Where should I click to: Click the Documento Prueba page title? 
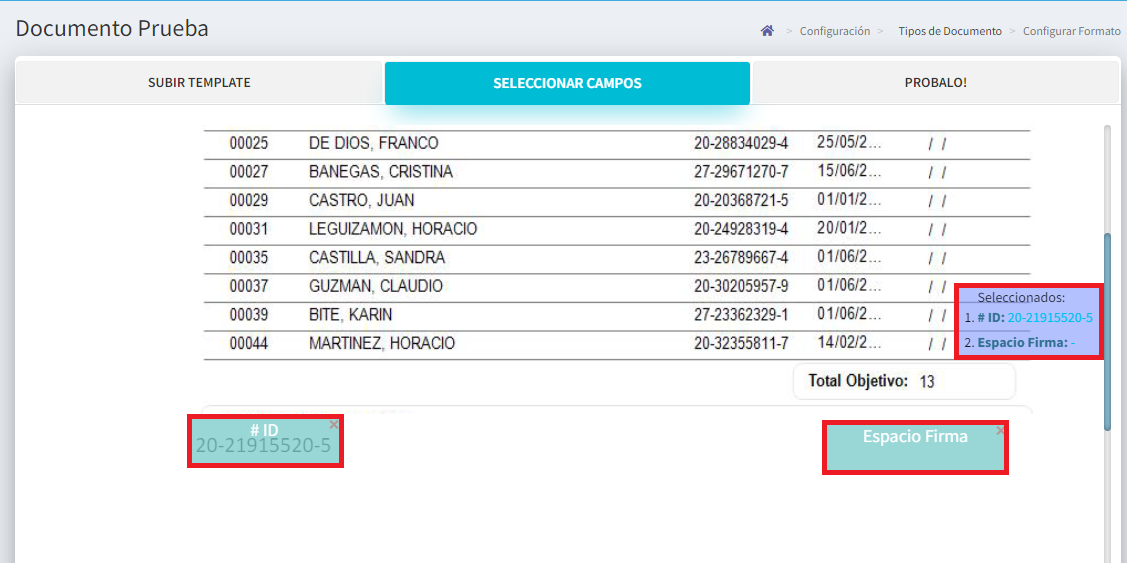[x=112, y=29]
